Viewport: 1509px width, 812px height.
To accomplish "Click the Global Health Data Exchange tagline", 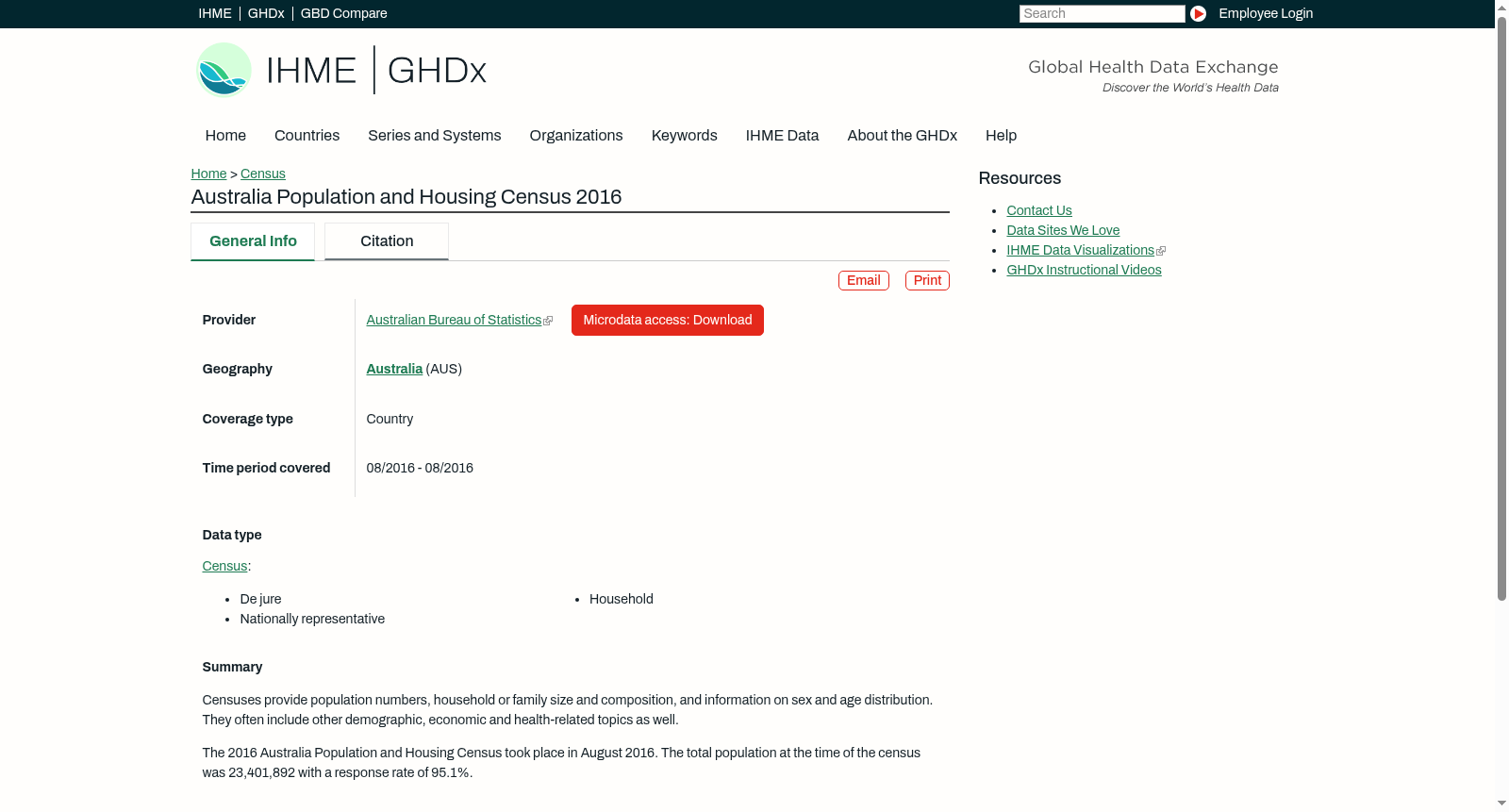I will [1153, 67].
